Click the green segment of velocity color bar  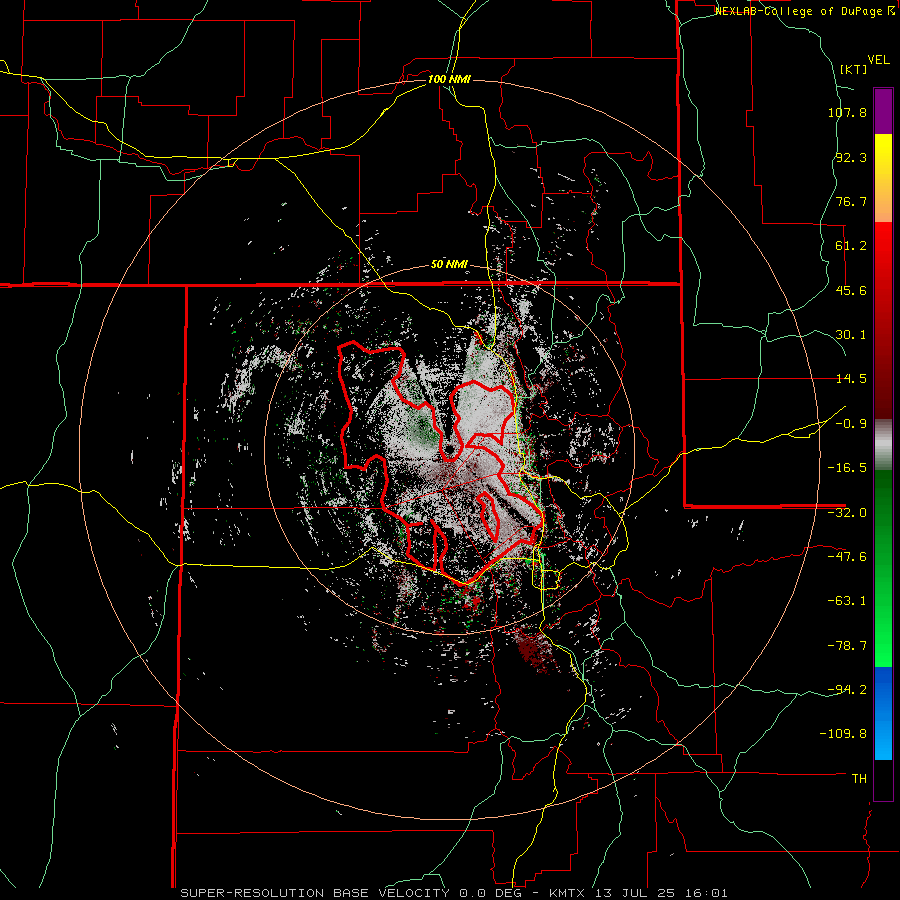[x=883, y=568]
